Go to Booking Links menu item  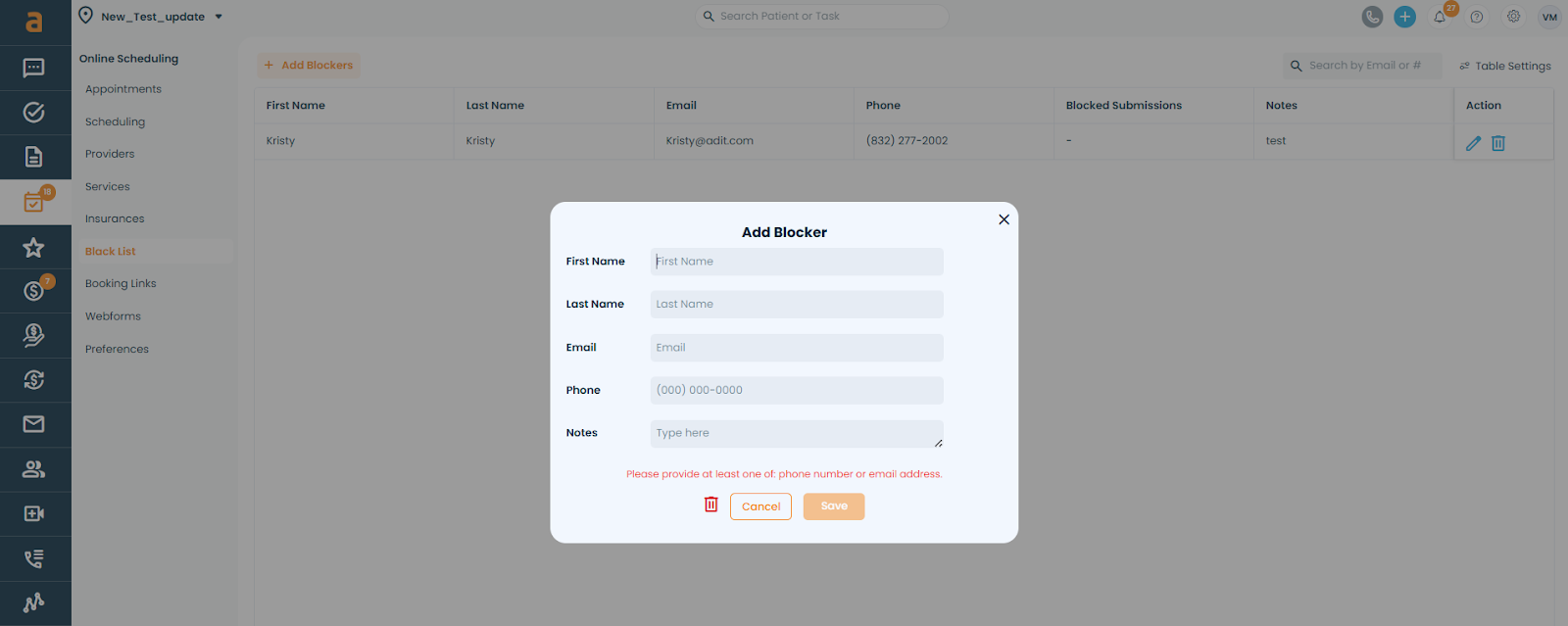tap(121, 284)
